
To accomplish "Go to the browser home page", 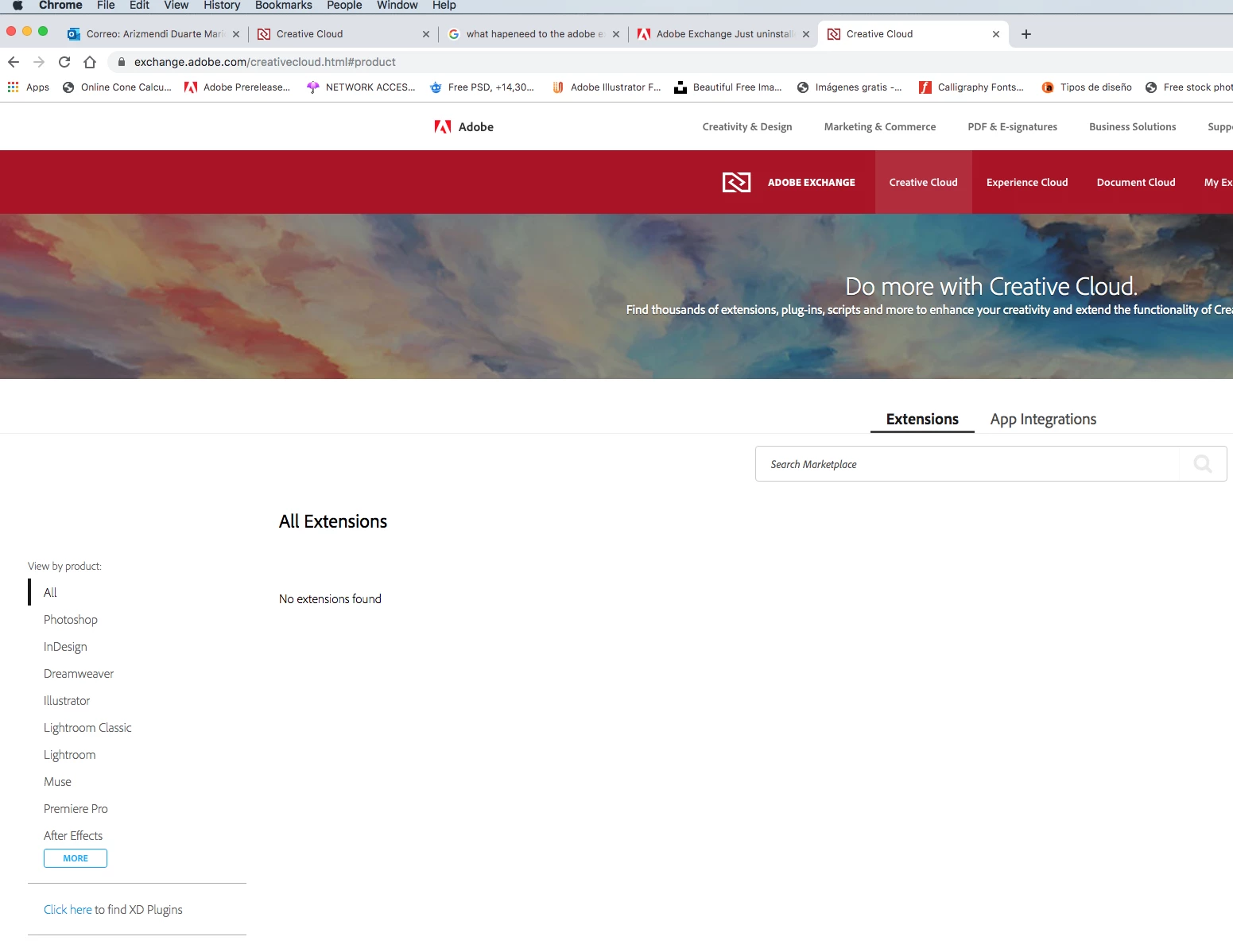I will [90, 62].
